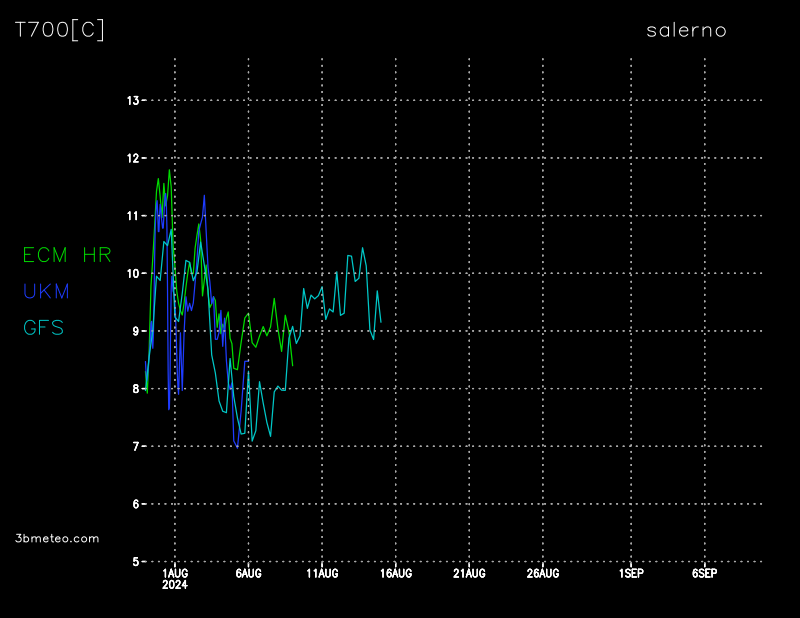Click the 10 temperature axis label
The height and width of the screenshot is (618, 800).
click(132, 273)
